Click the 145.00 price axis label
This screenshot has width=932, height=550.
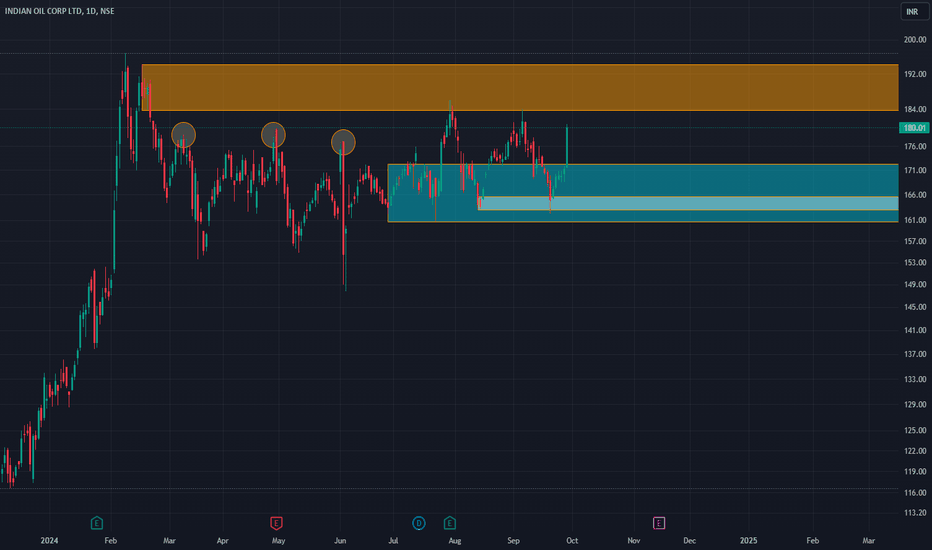[x=915, y=307]
